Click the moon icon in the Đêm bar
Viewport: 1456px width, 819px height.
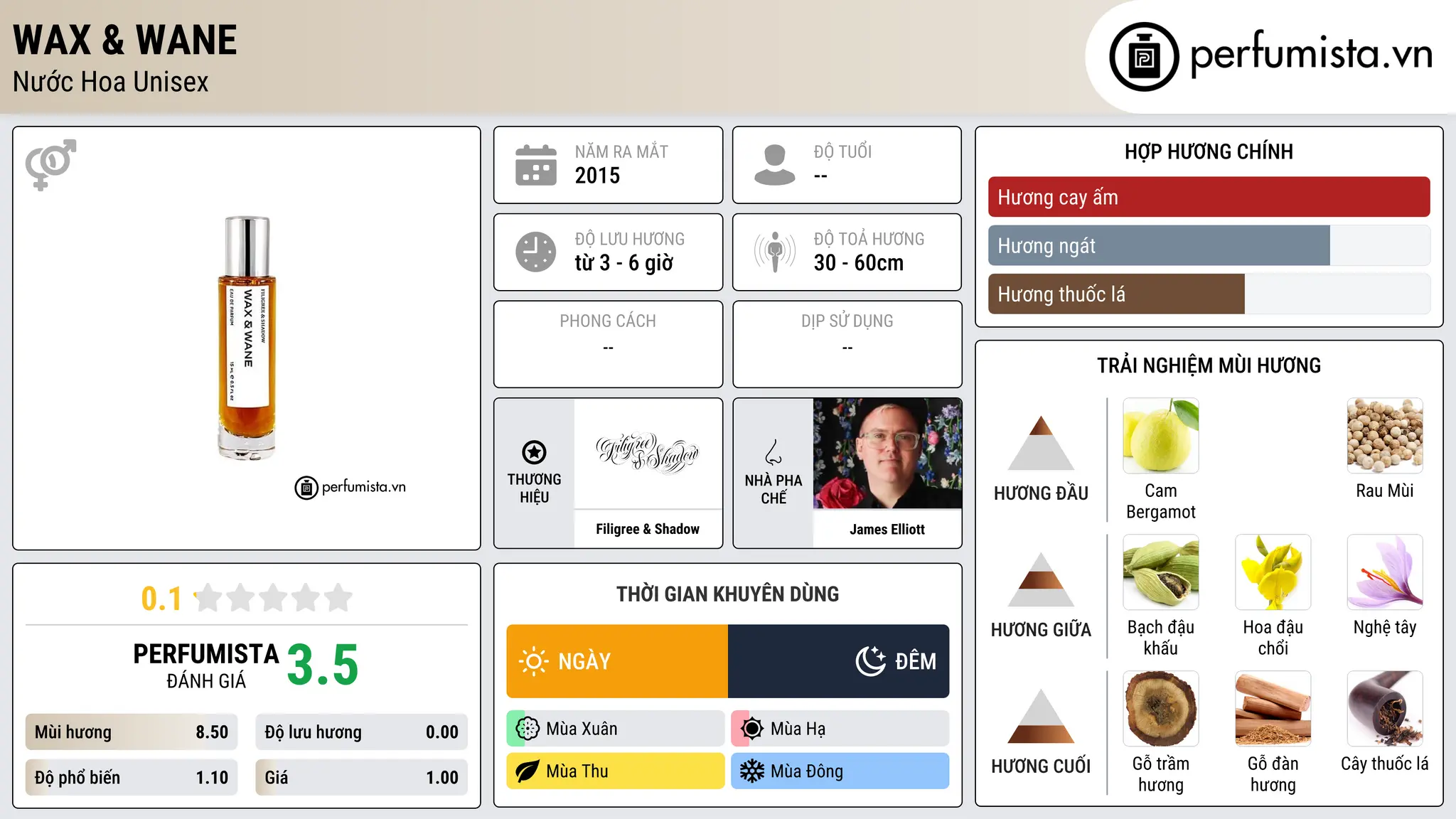870,661
